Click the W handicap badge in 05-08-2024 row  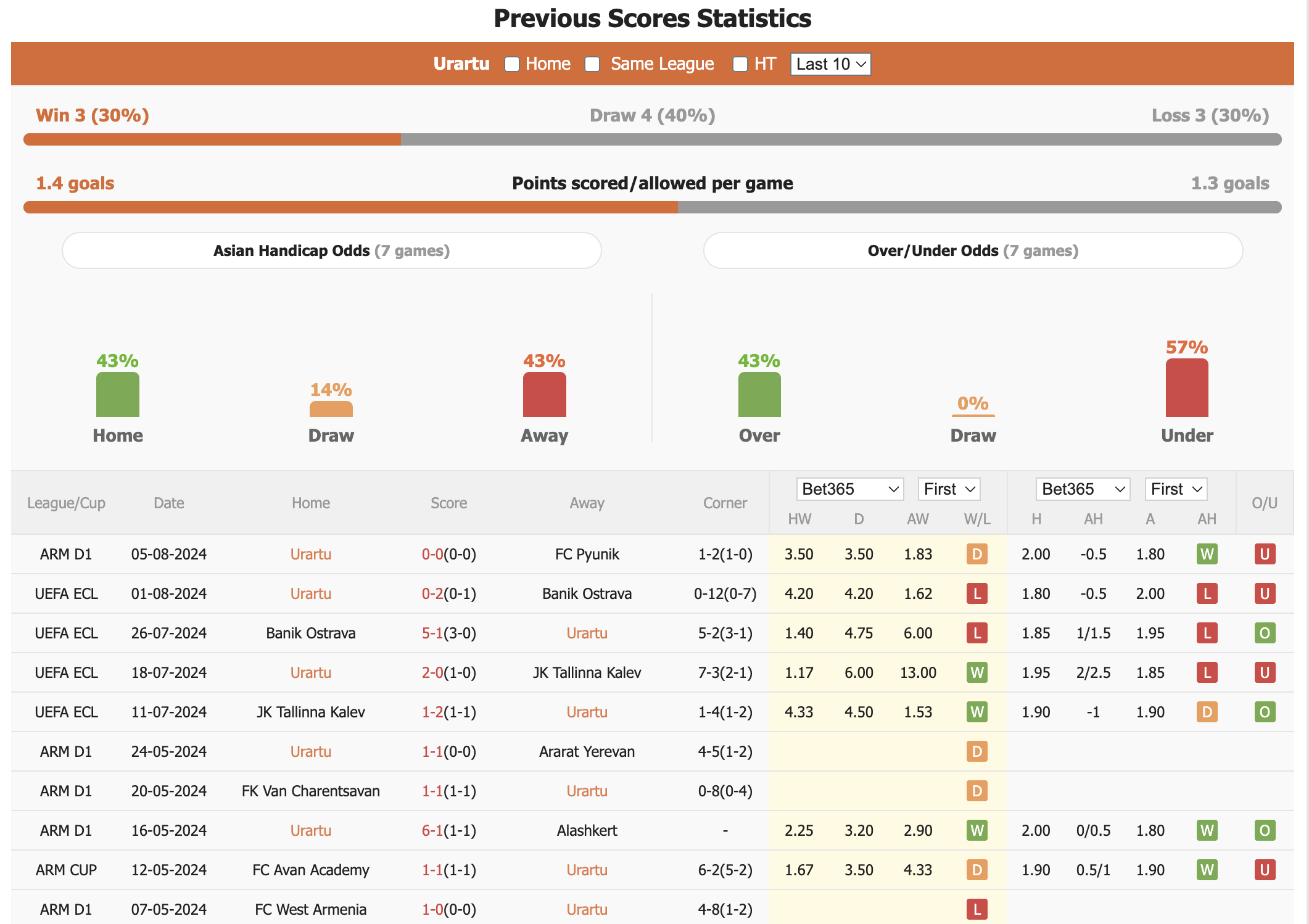[1207, 554]
